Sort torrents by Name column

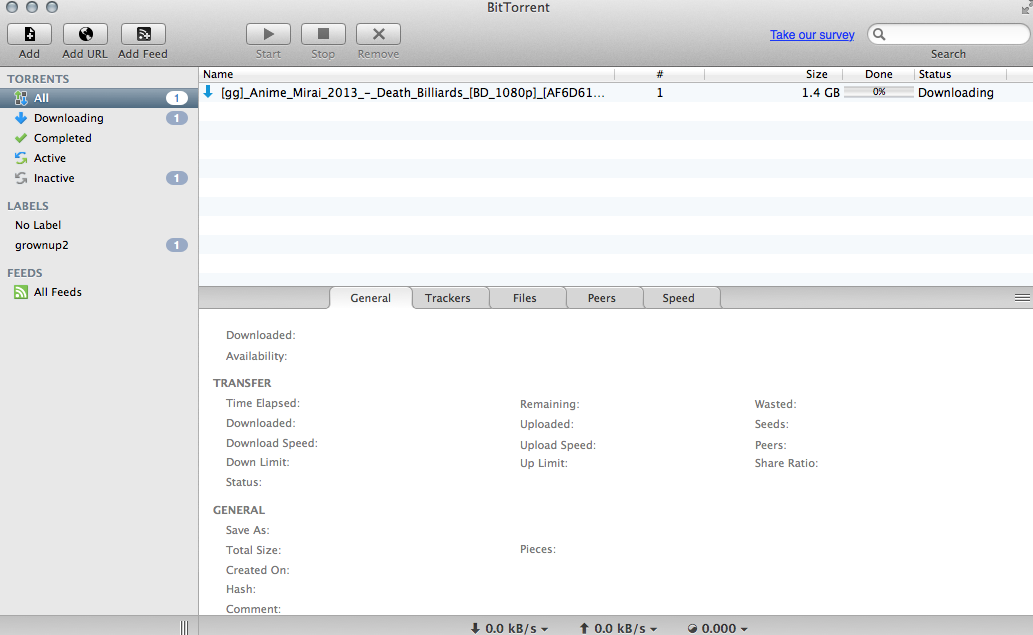406,74
